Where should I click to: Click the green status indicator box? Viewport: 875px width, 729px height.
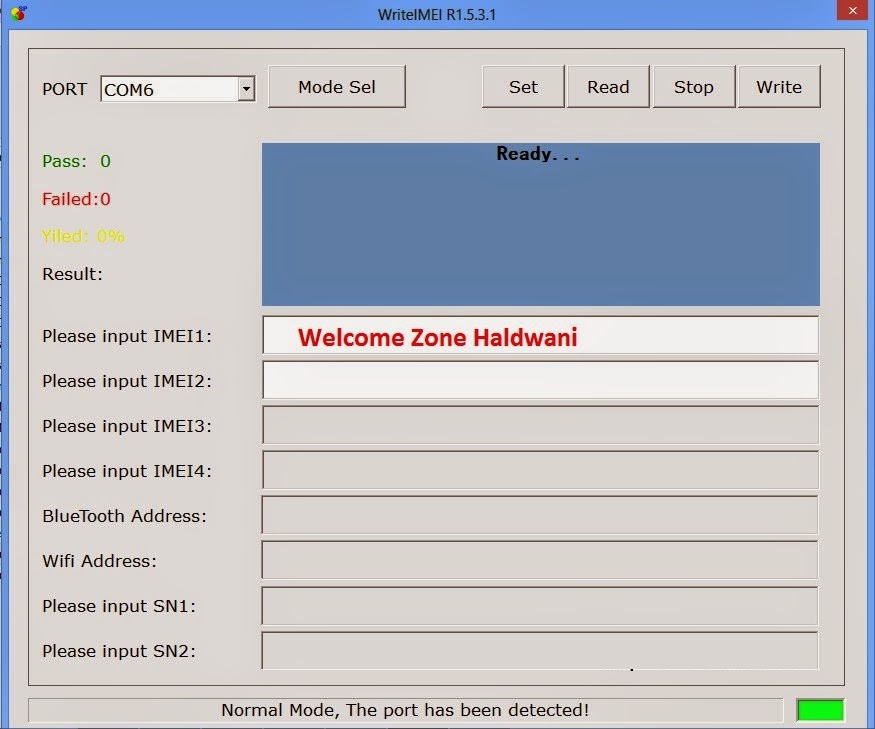click(820, 710)
